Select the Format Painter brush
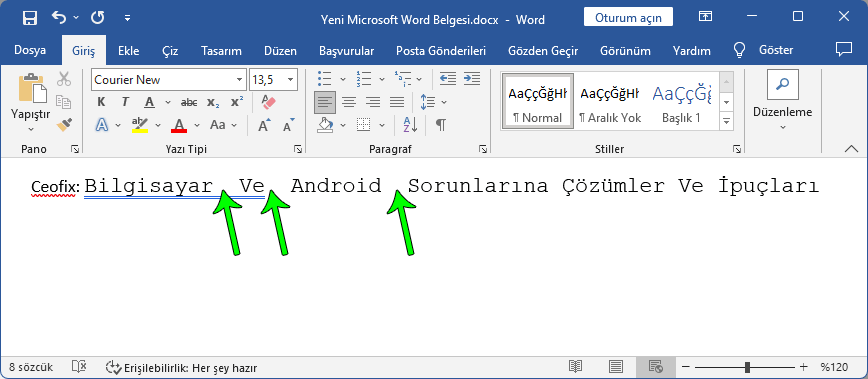This screenshot has height=379, width=868. coord(64,124)
